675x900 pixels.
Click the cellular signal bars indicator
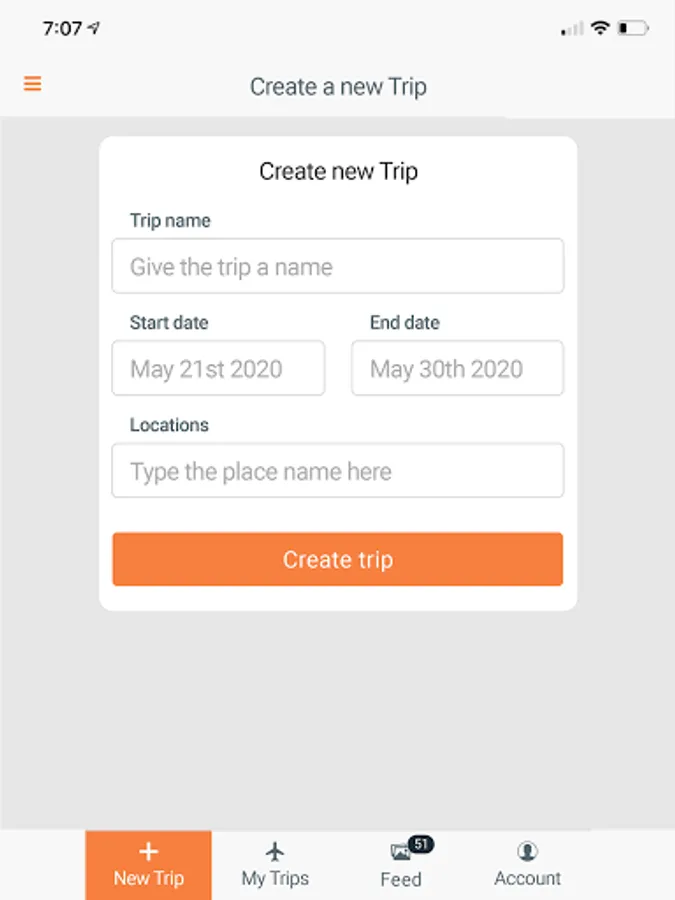pos(572,29)
